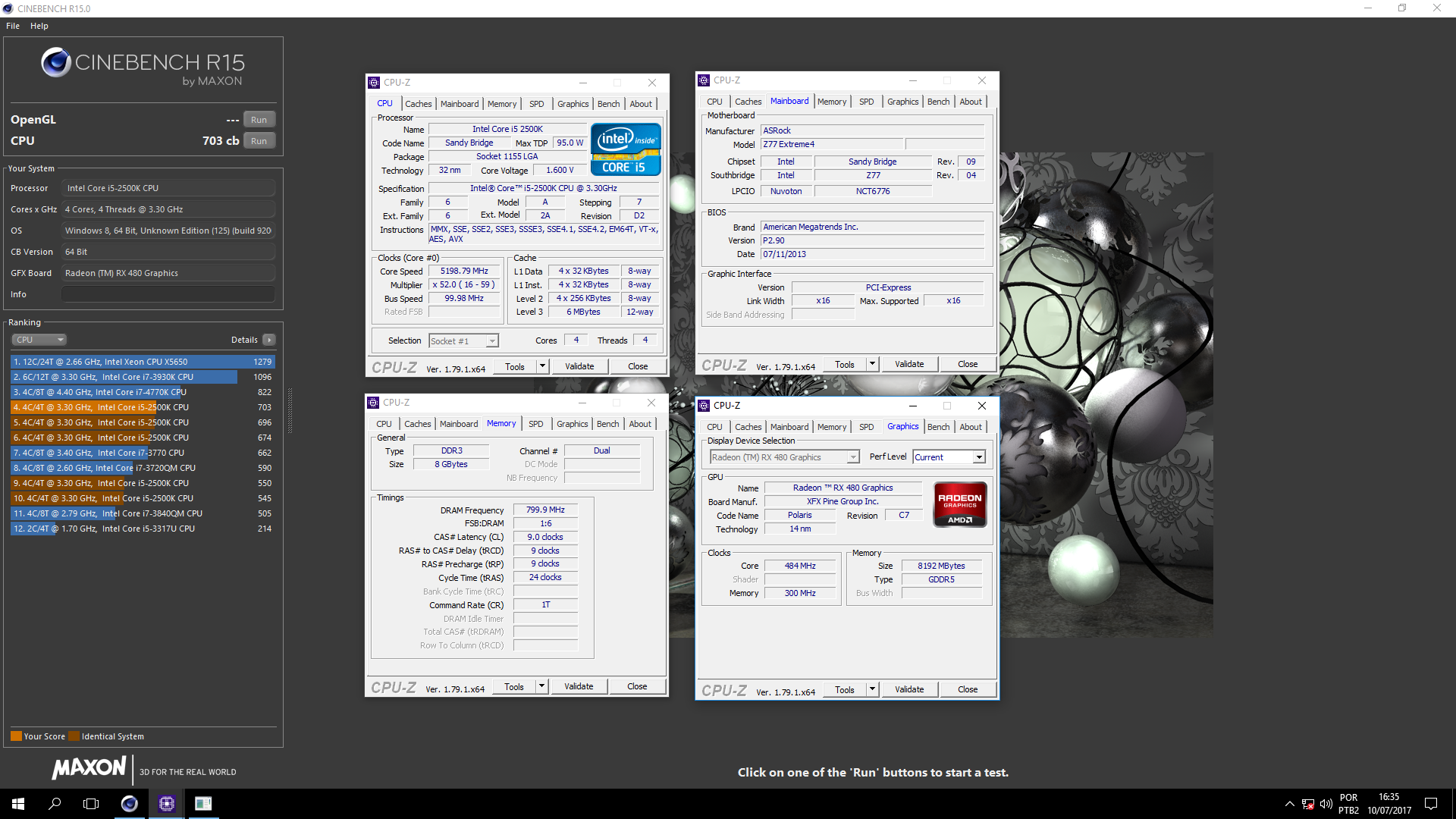Image resolution: width=1456 pixels, height=819 pixels.
Task: Click Validate in the CPU window
Action: point(579,366)
